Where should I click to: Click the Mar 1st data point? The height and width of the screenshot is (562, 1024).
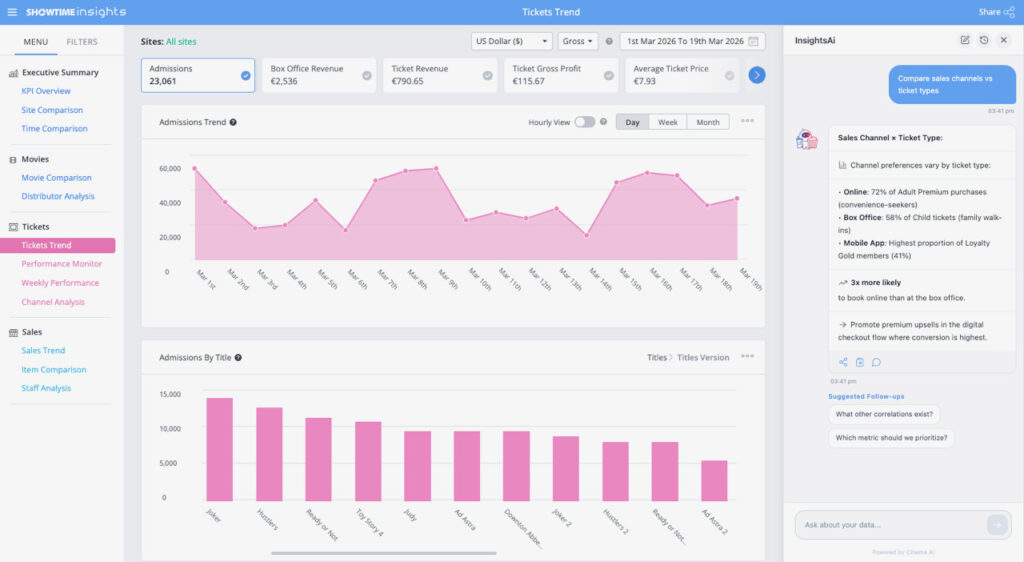pyautogui.click(x=195, y=168)
